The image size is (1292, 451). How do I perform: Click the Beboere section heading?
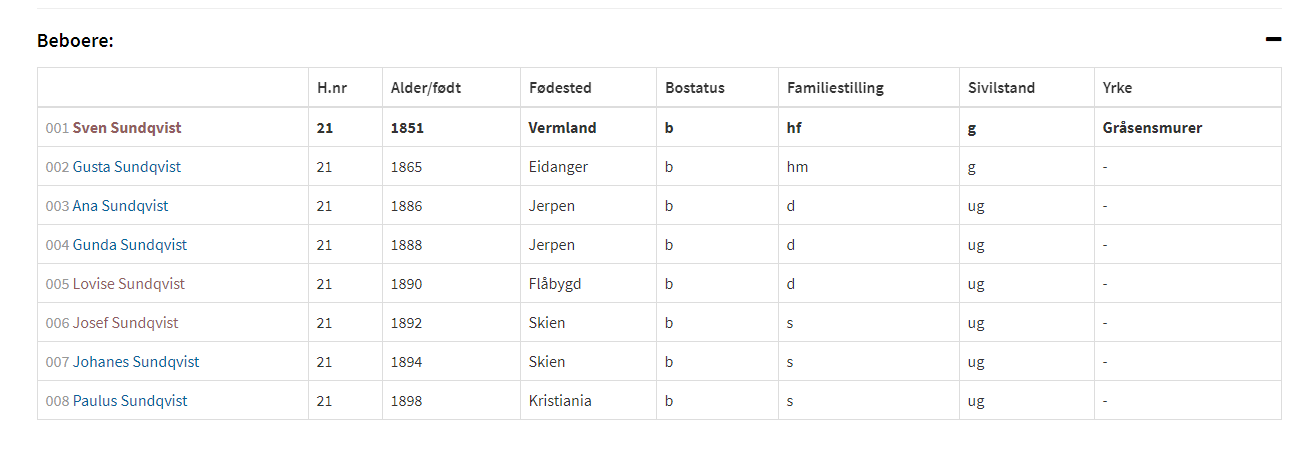(75, 41)
